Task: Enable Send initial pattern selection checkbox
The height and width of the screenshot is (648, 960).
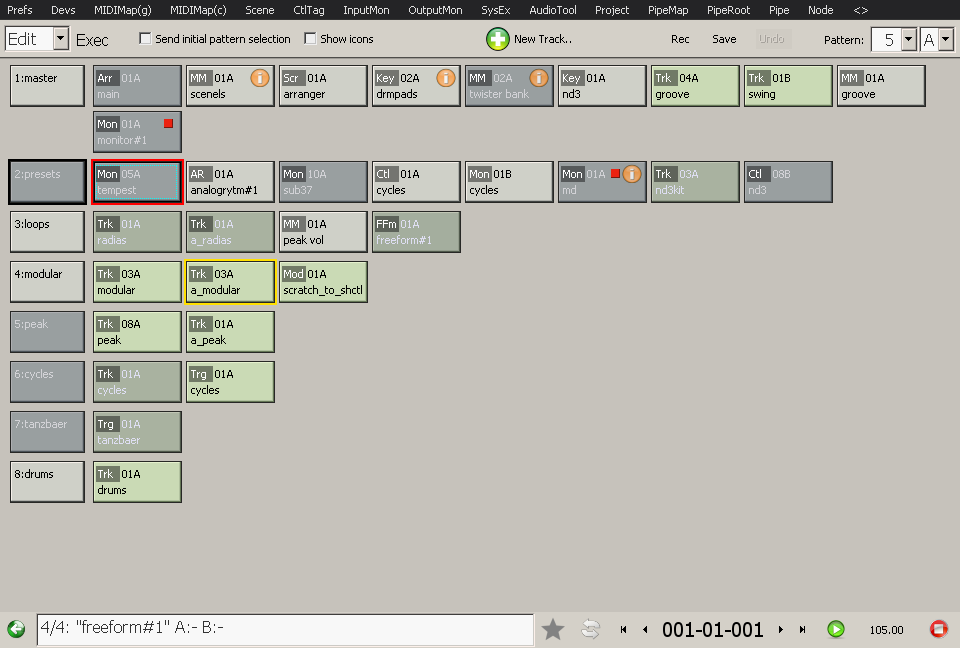Action: [146, 39]
